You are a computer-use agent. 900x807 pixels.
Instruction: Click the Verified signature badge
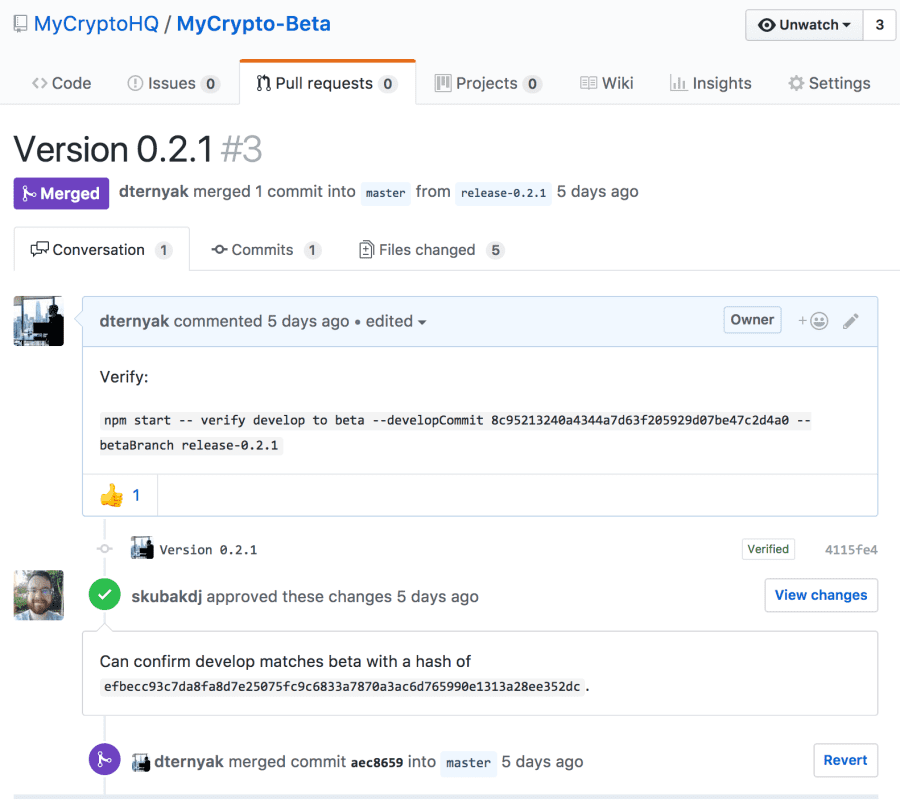pos(768,549)
